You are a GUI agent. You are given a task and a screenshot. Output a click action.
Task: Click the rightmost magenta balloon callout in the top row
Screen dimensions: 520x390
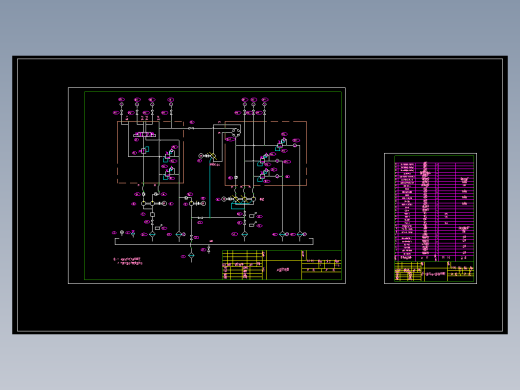point(265,100)
